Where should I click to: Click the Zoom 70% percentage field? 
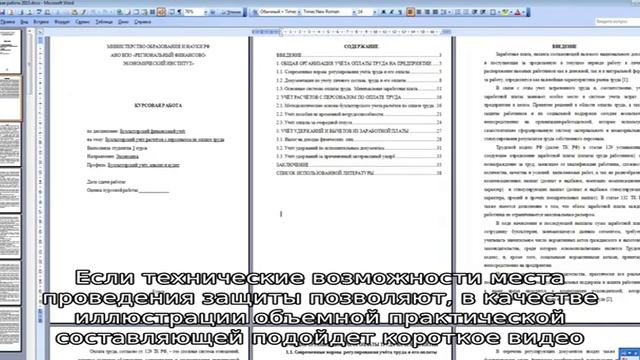point(194,12)
